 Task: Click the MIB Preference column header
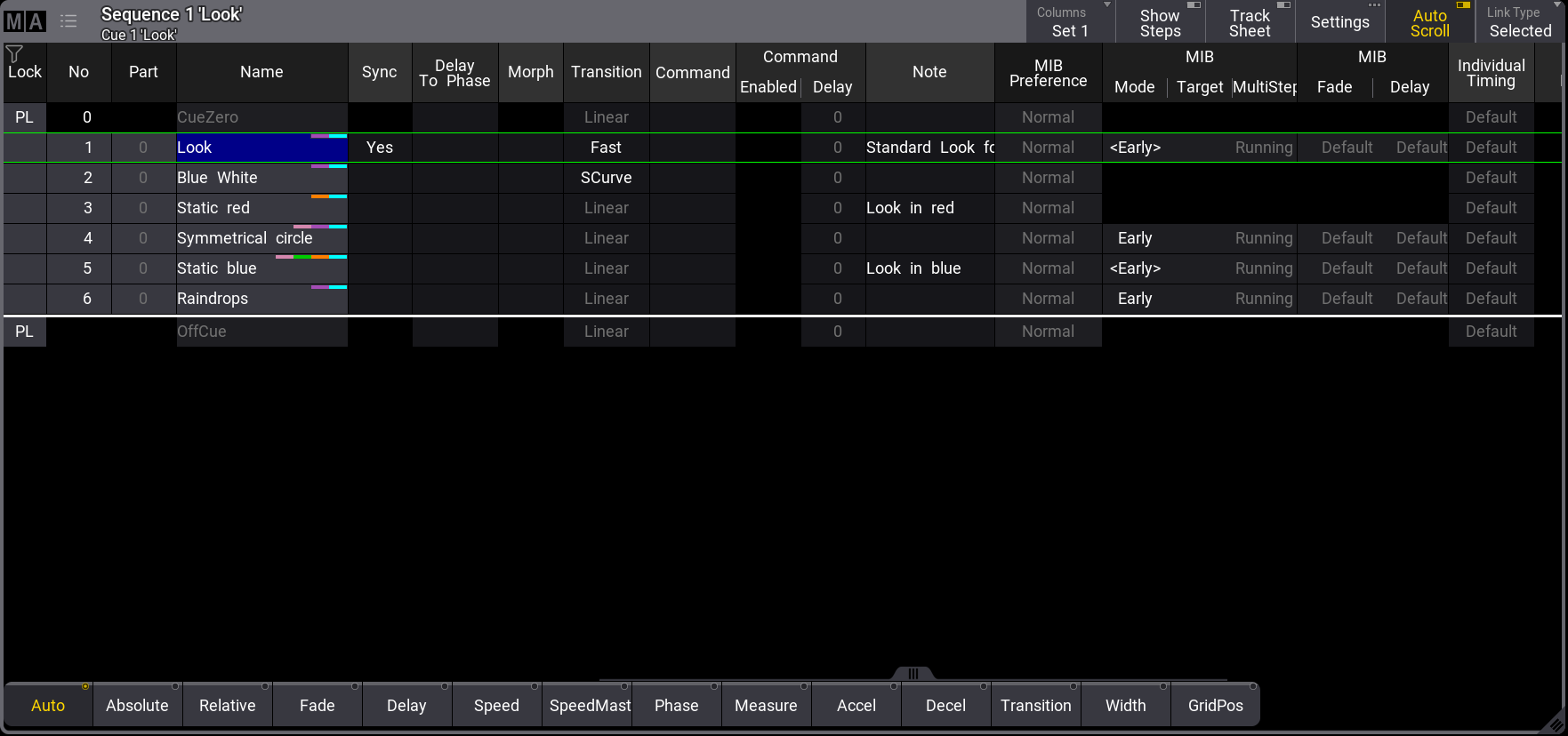click(1048, 73)
